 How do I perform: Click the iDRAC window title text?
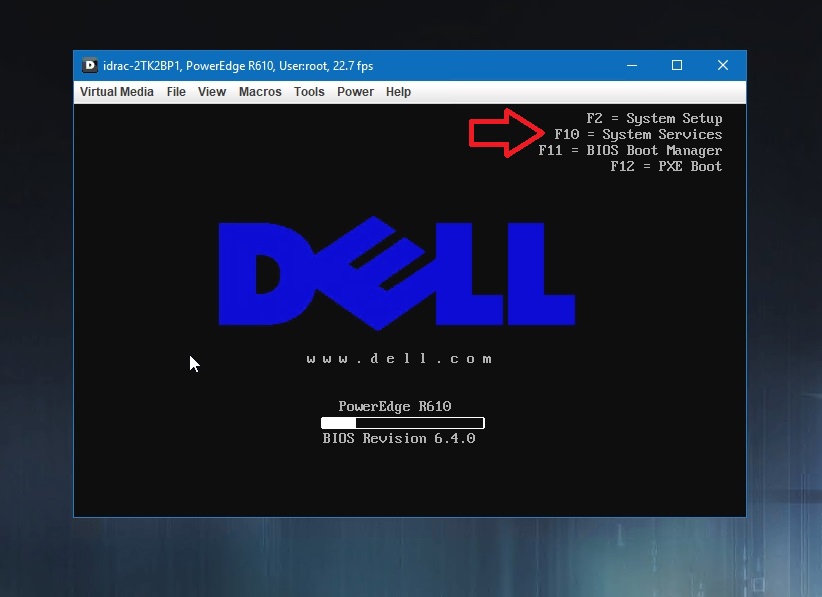coord(238,66)
